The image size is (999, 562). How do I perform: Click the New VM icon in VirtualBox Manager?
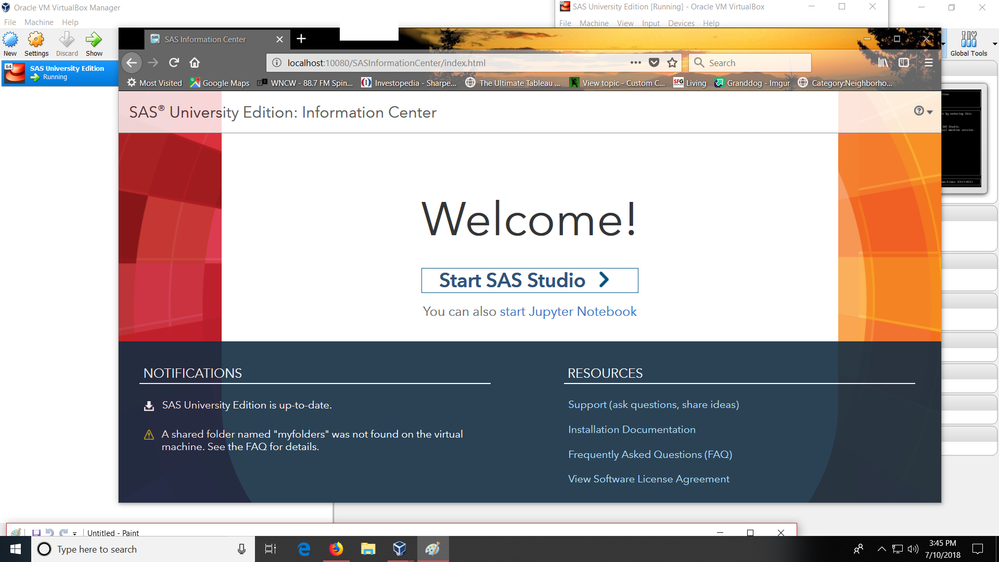click(x=10, y=43)
